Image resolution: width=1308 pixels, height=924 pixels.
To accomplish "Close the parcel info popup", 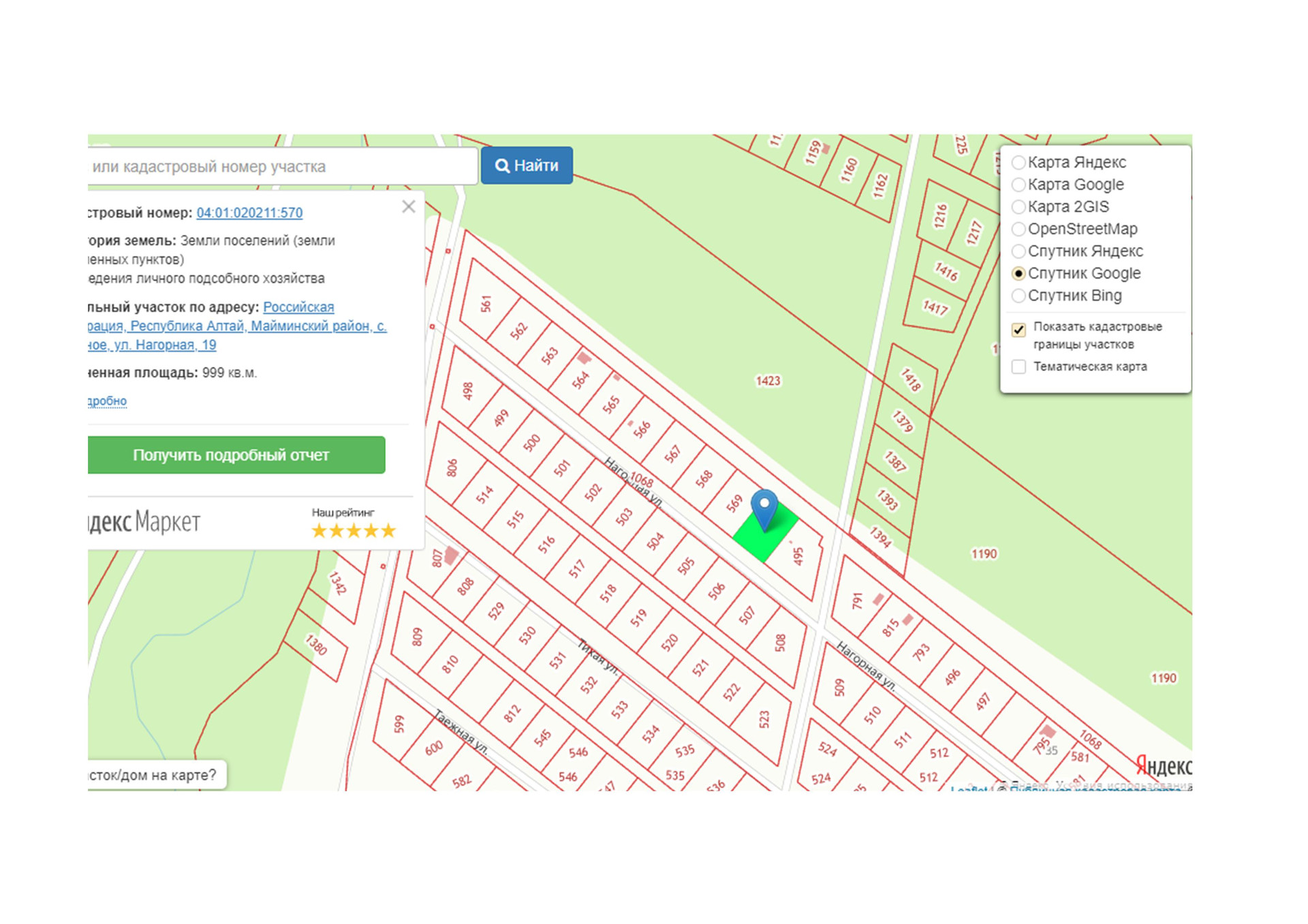I will pos(408,206).
